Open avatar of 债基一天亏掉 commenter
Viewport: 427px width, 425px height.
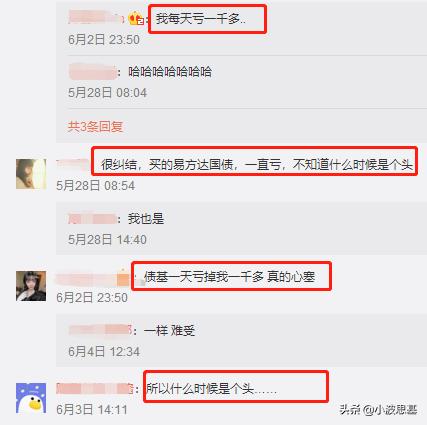pos(31,286)
